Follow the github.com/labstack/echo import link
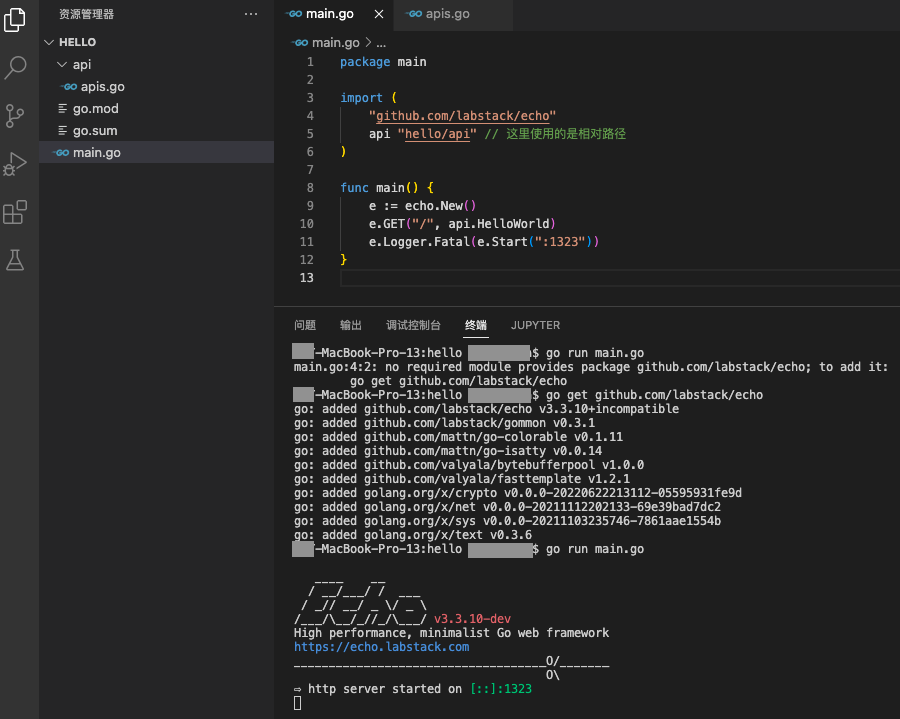Image resolution: width=900 pixels, height=719 pixels. [463, 116]
